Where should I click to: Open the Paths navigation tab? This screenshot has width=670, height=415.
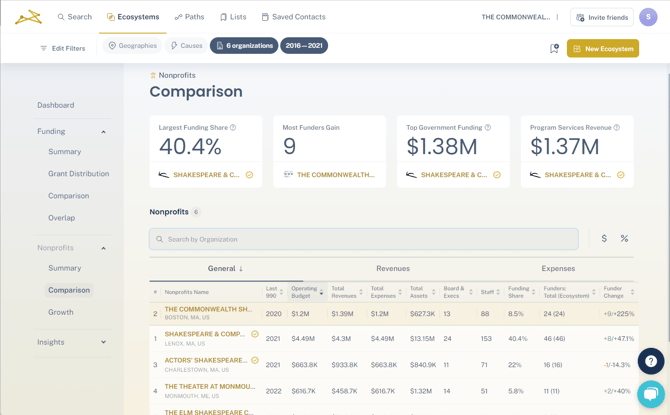[190, 17]
